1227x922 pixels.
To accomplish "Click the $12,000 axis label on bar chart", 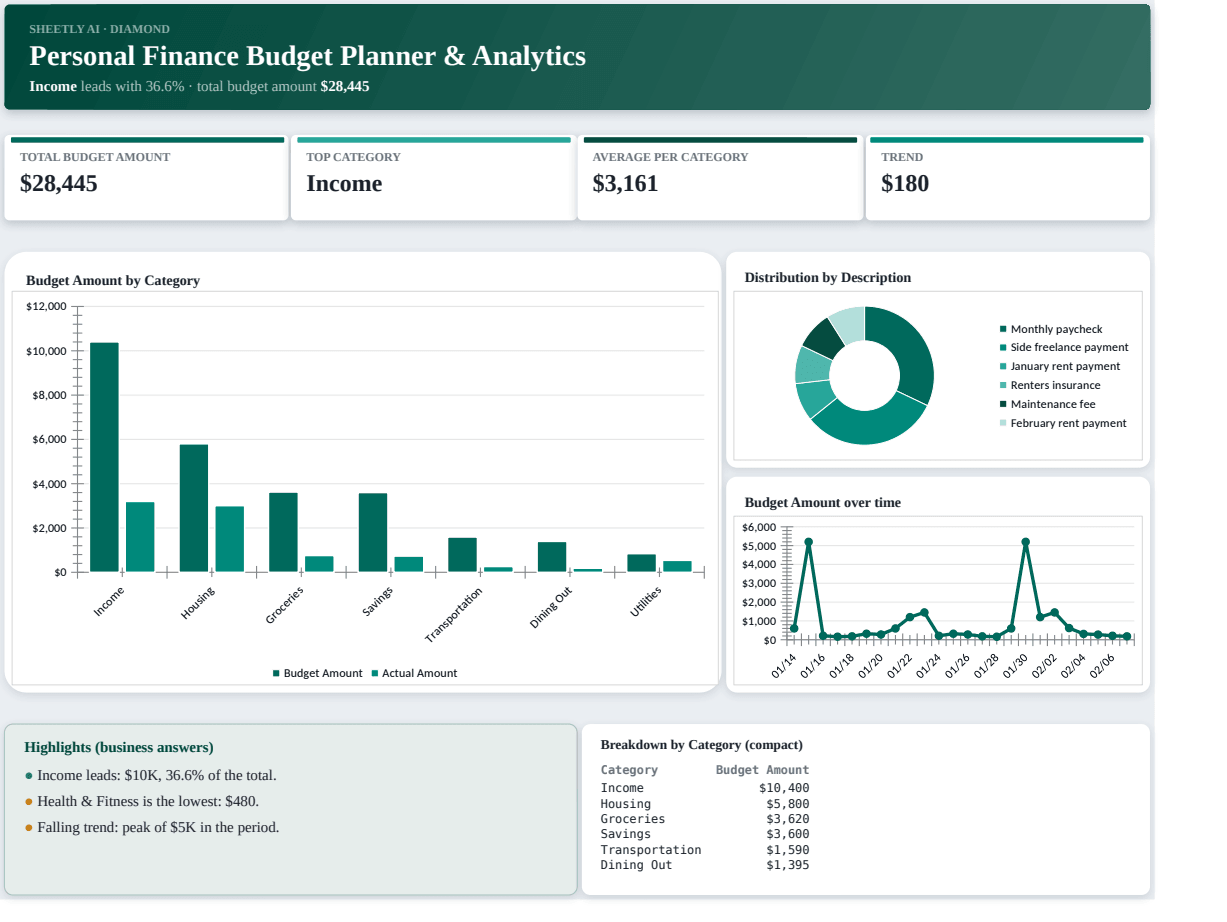I will (46, 306).
